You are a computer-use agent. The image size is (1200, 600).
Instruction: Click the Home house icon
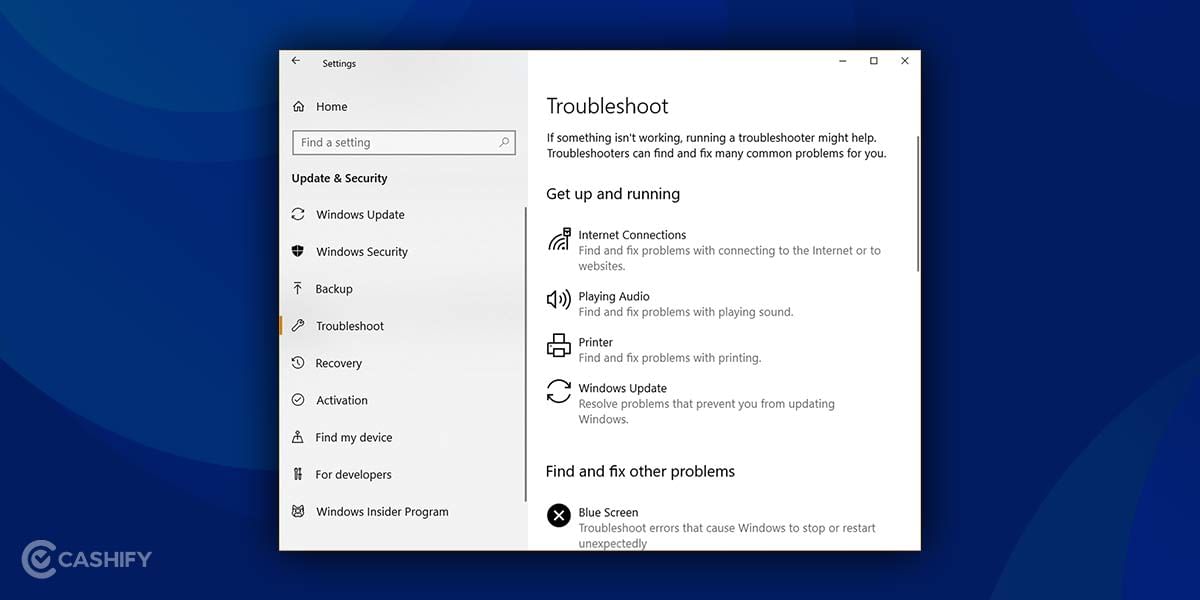tap(298, 106)
